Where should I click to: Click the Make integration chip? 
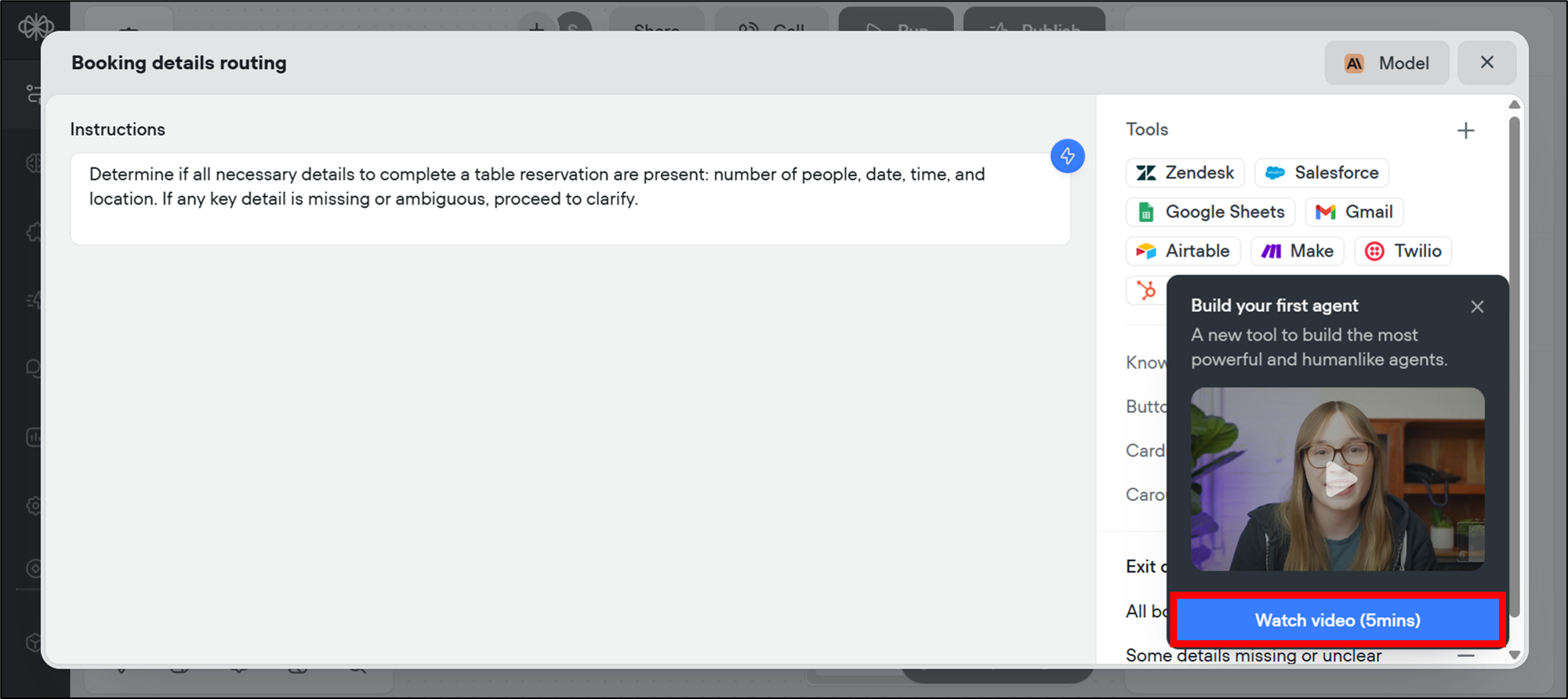point(1297,251)
